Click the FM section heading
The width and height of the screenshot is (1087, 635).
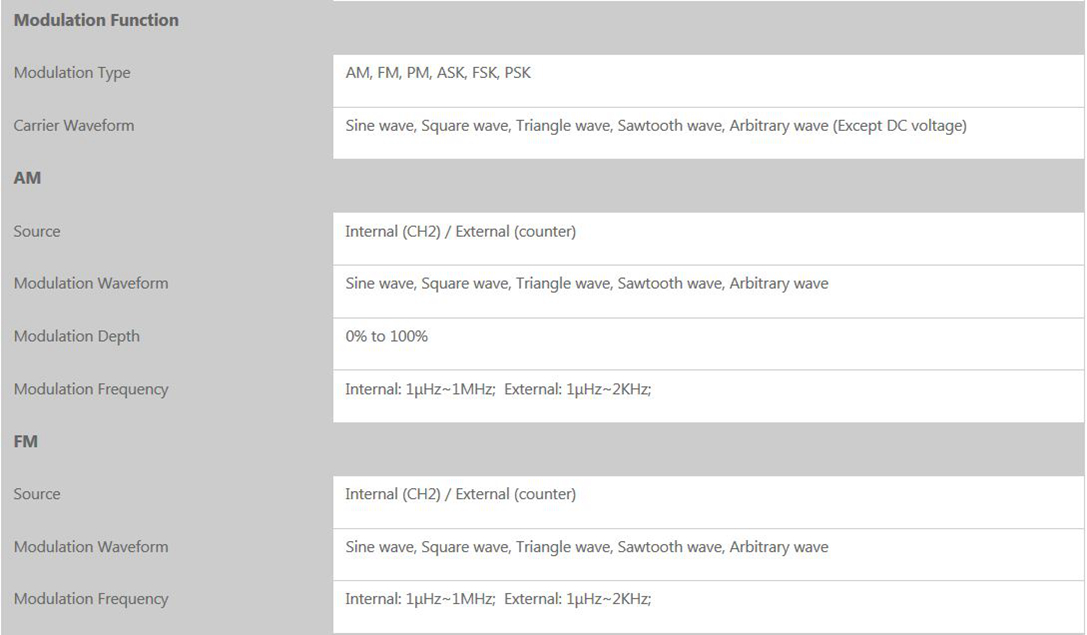tap(26, 441)
